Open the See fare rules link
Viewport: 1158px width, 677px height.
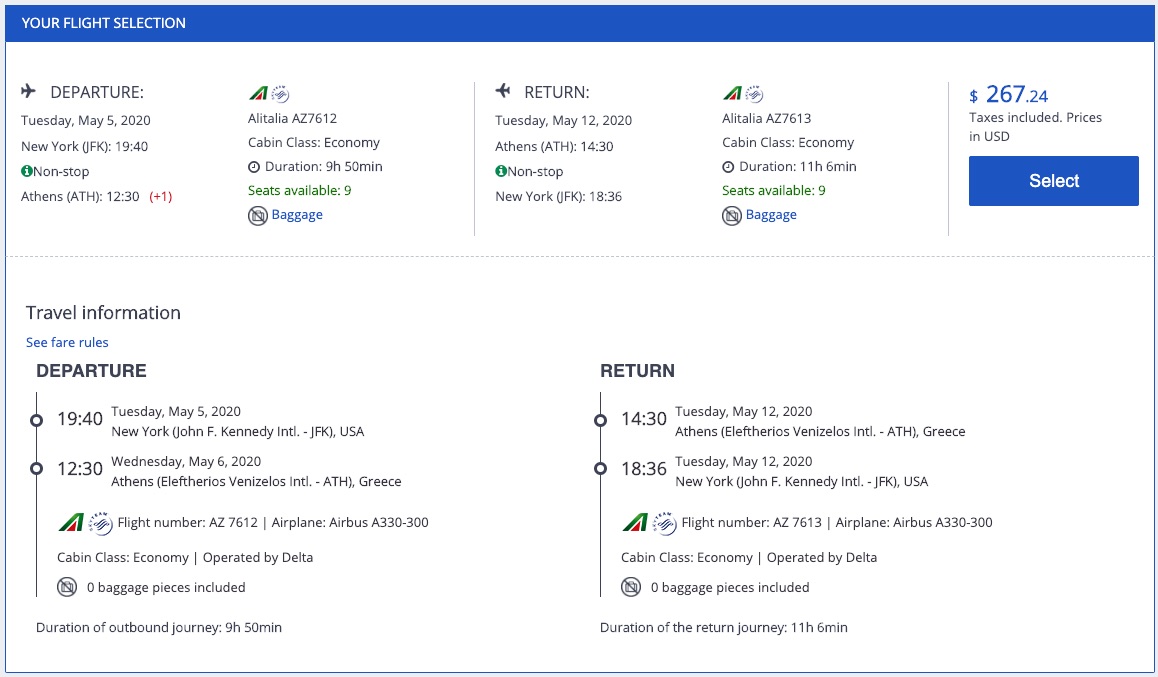click(67, 342)
